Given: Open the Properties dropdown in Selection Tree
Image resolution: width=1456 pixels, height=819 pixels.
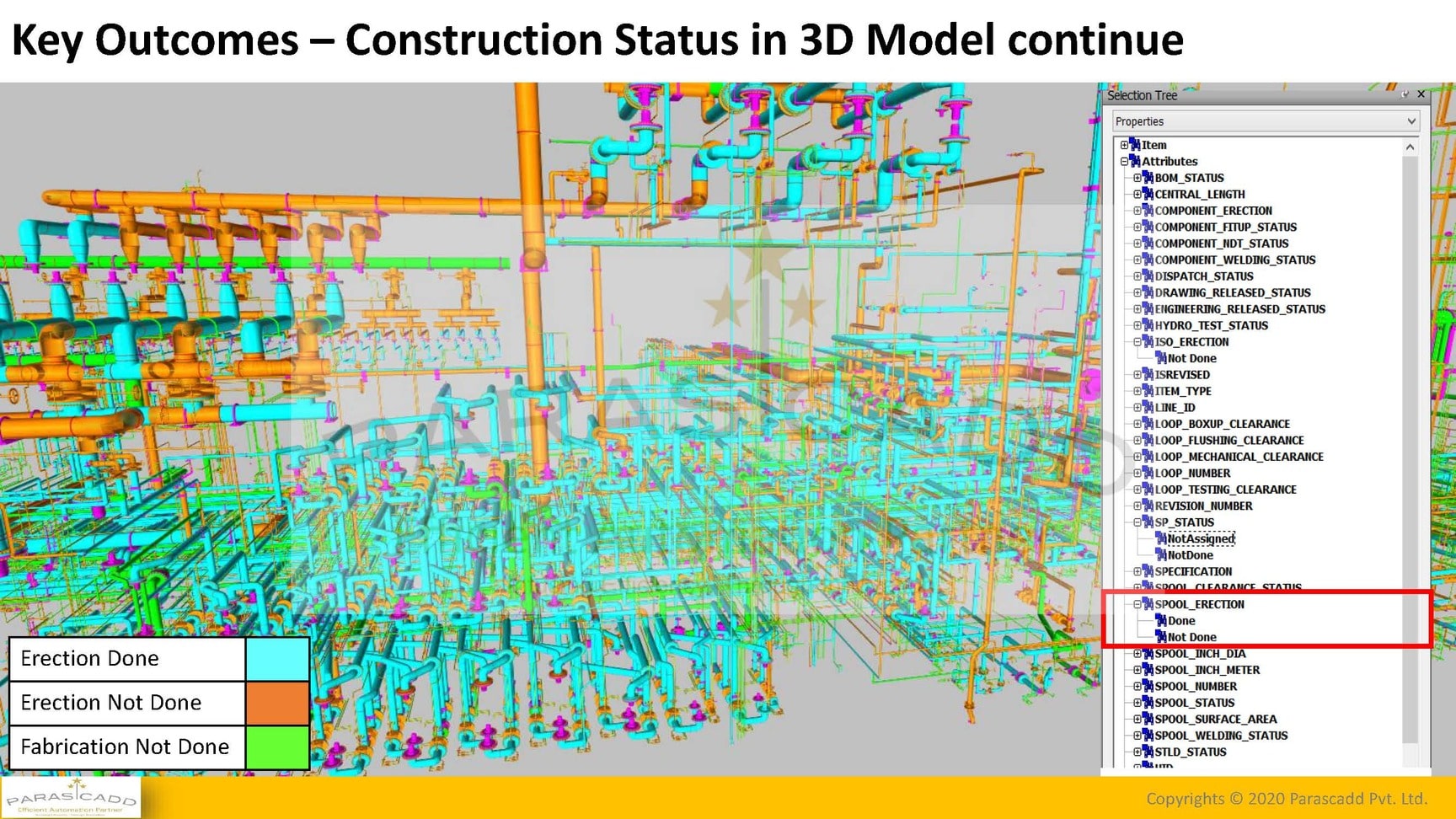Looking at the screenshot, I should click(1410, 121).
